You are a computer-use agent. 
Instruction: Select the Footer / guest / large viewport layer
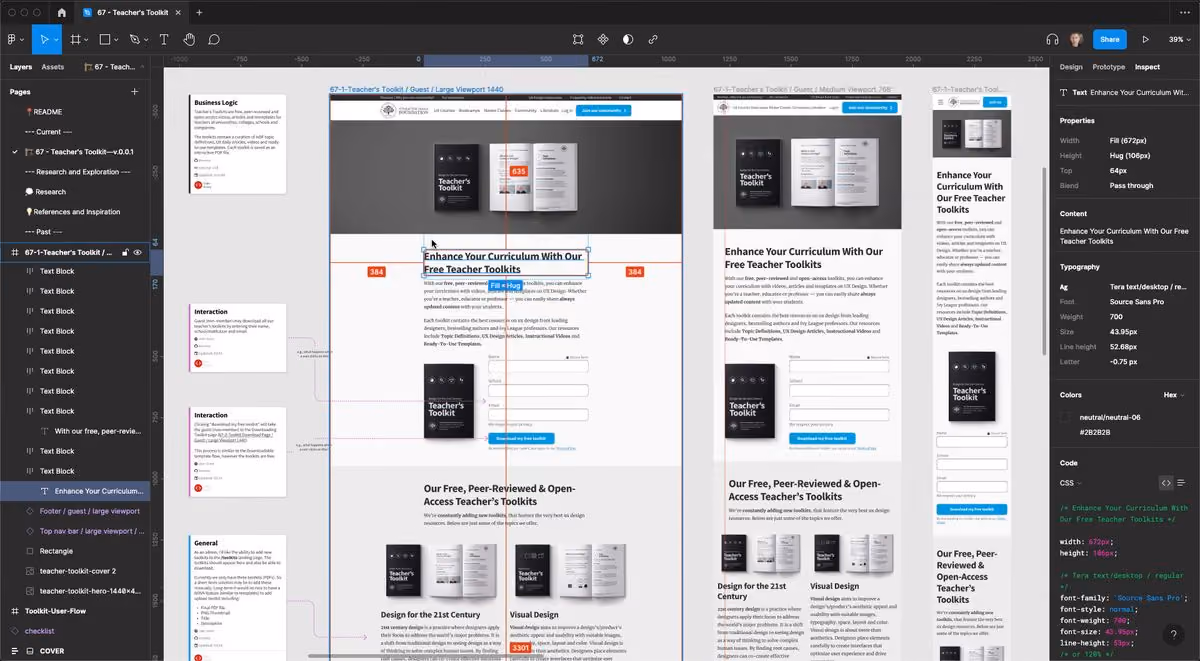point(75,511)
